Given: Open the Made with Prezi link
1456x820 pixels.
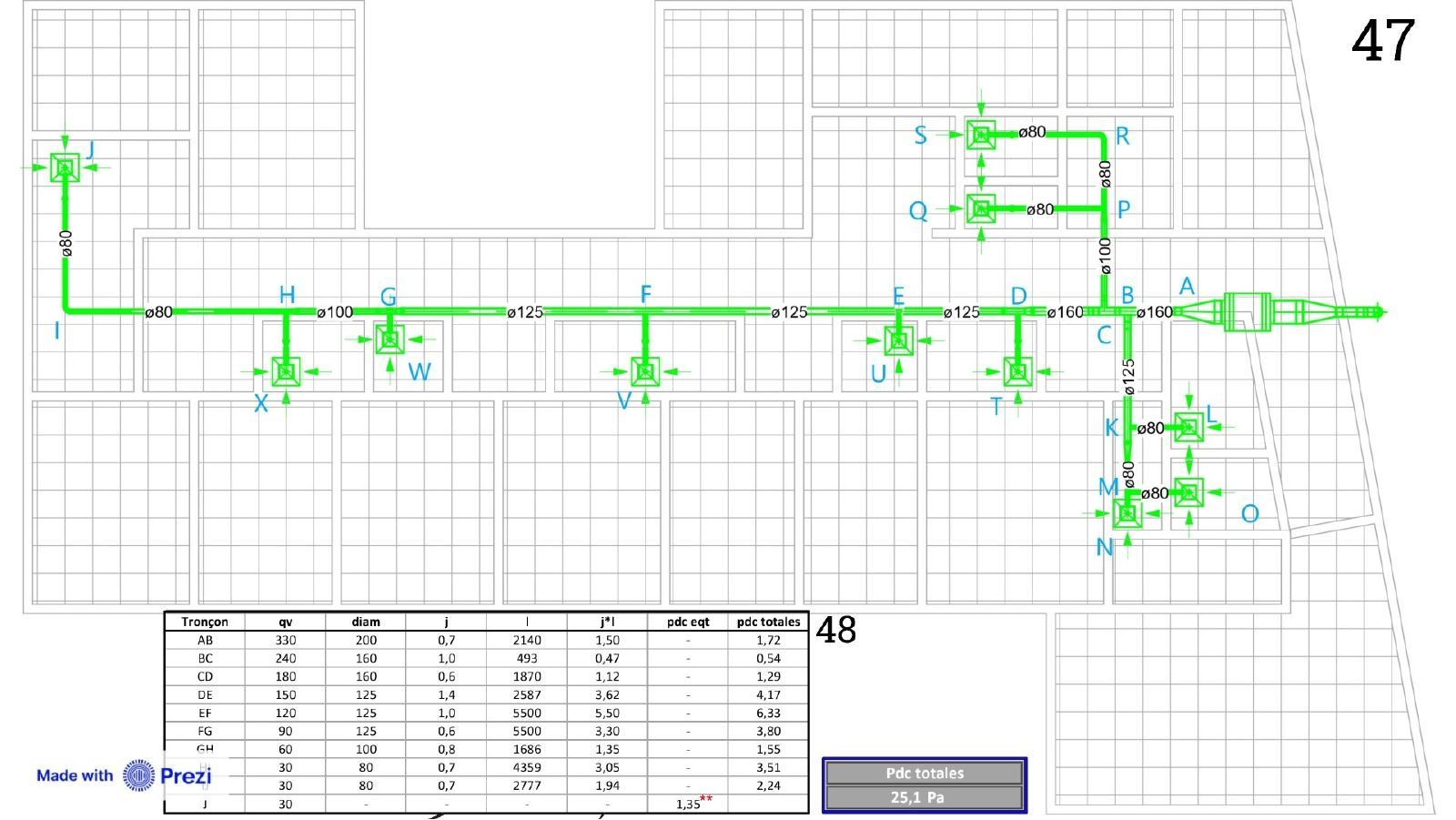Looking at the screenshot, I should tap(124, 775).
